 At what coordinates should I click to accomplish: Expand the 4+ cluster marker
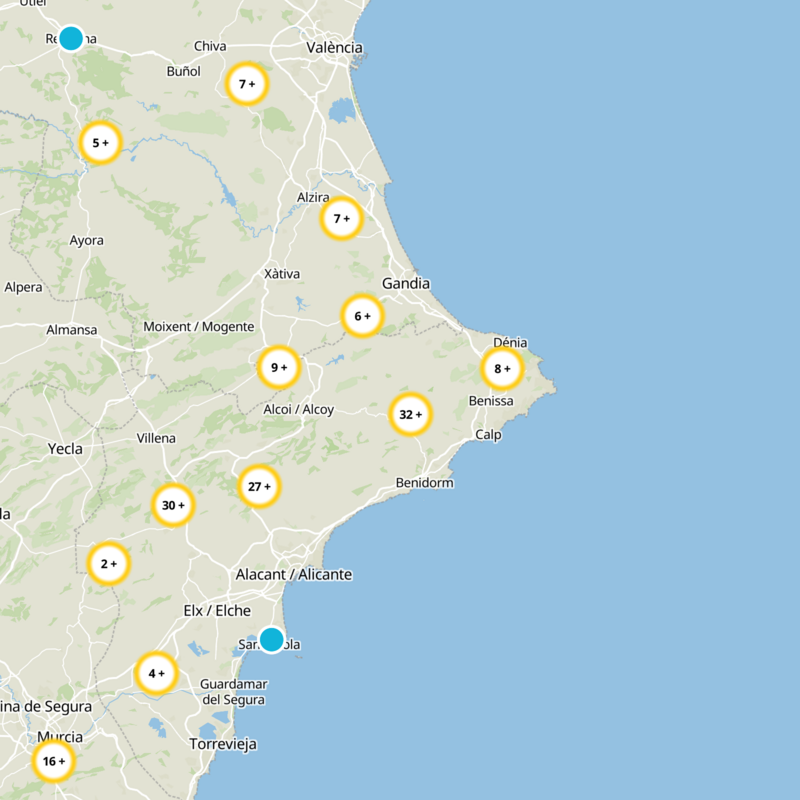pos(157,673)
